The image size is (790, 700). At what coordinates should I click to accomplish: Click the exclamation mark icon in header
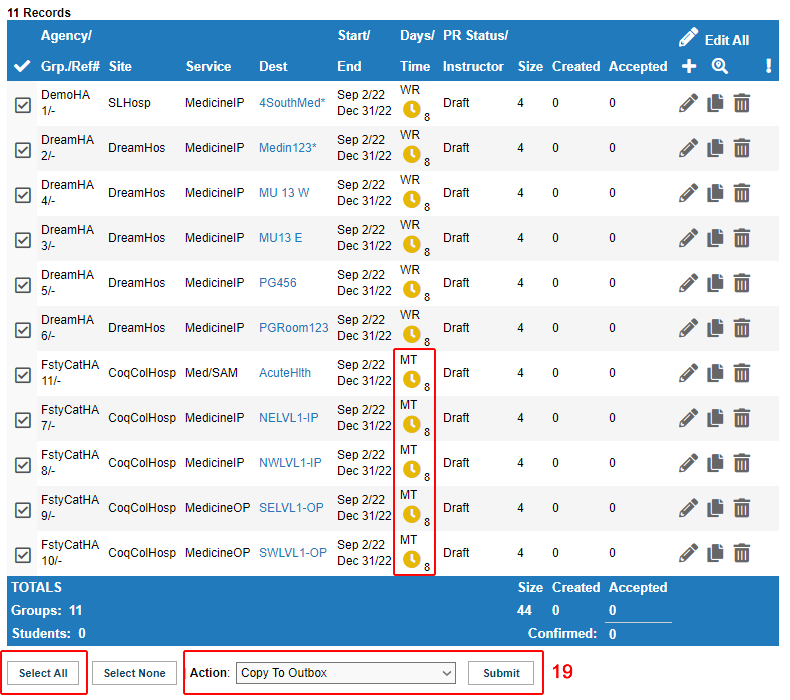point(768,66)
